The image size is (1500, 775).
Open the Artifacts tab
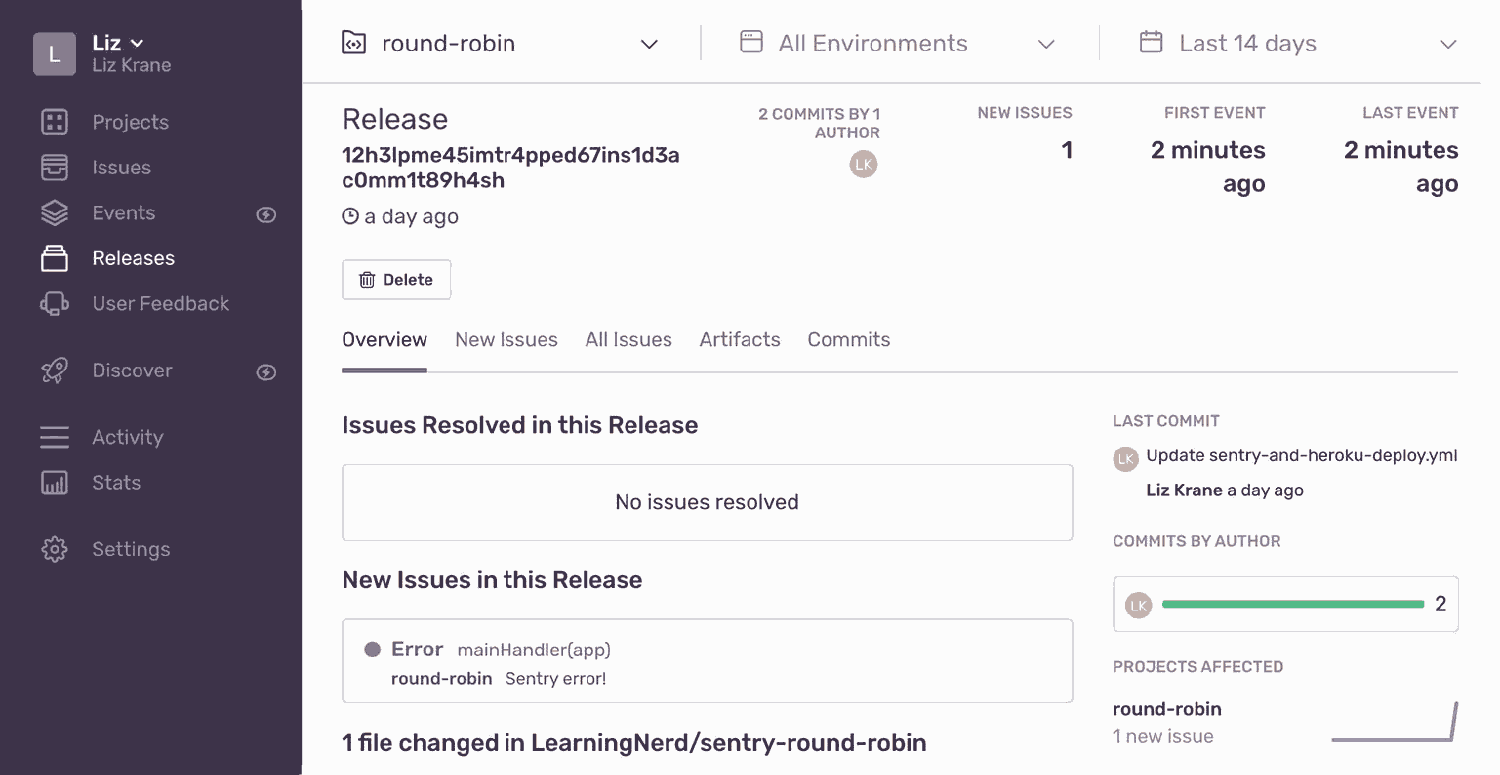tap(740, 339)
